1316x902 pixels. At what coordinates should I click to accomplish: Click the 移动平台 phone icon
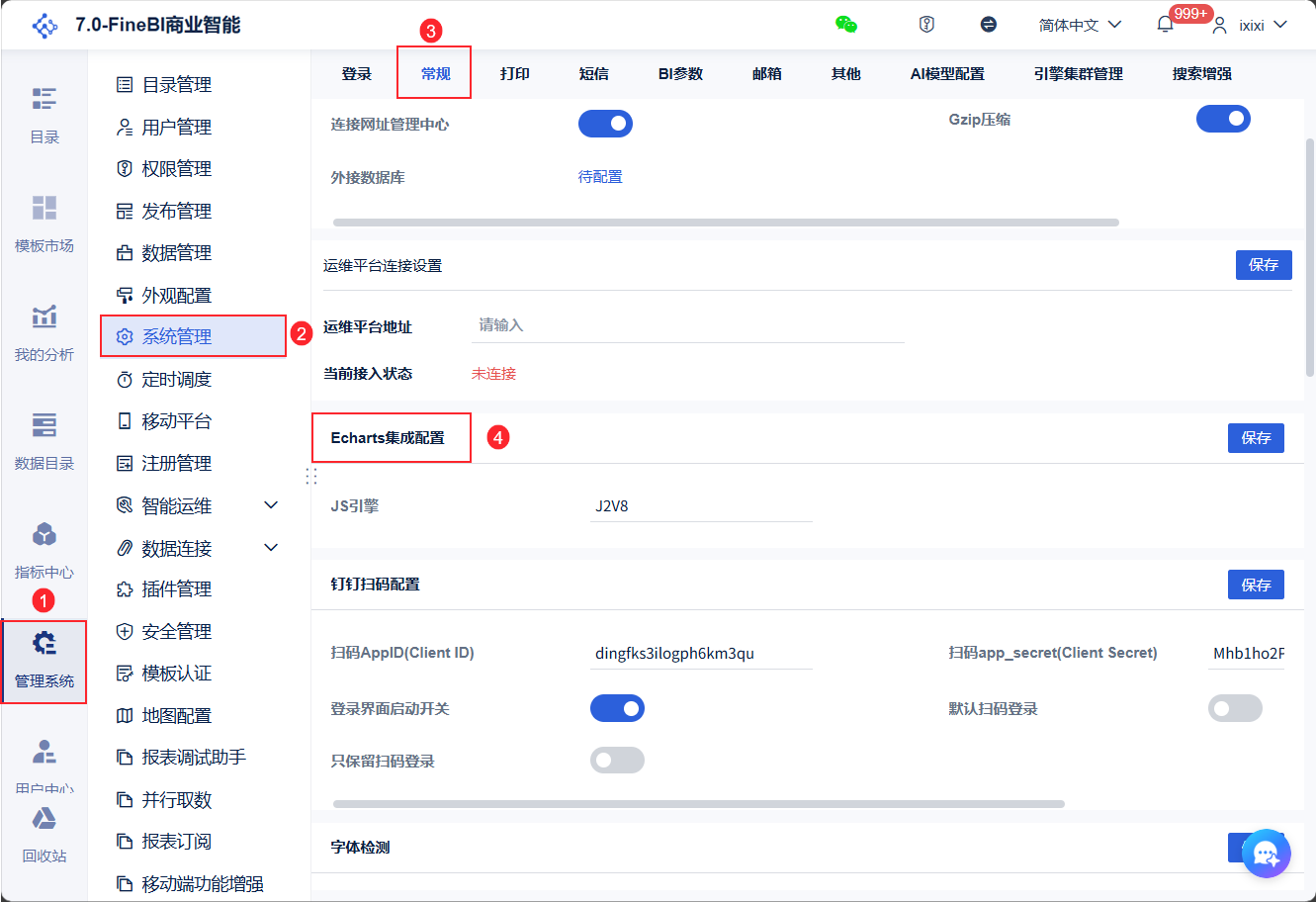coord(125,421)
